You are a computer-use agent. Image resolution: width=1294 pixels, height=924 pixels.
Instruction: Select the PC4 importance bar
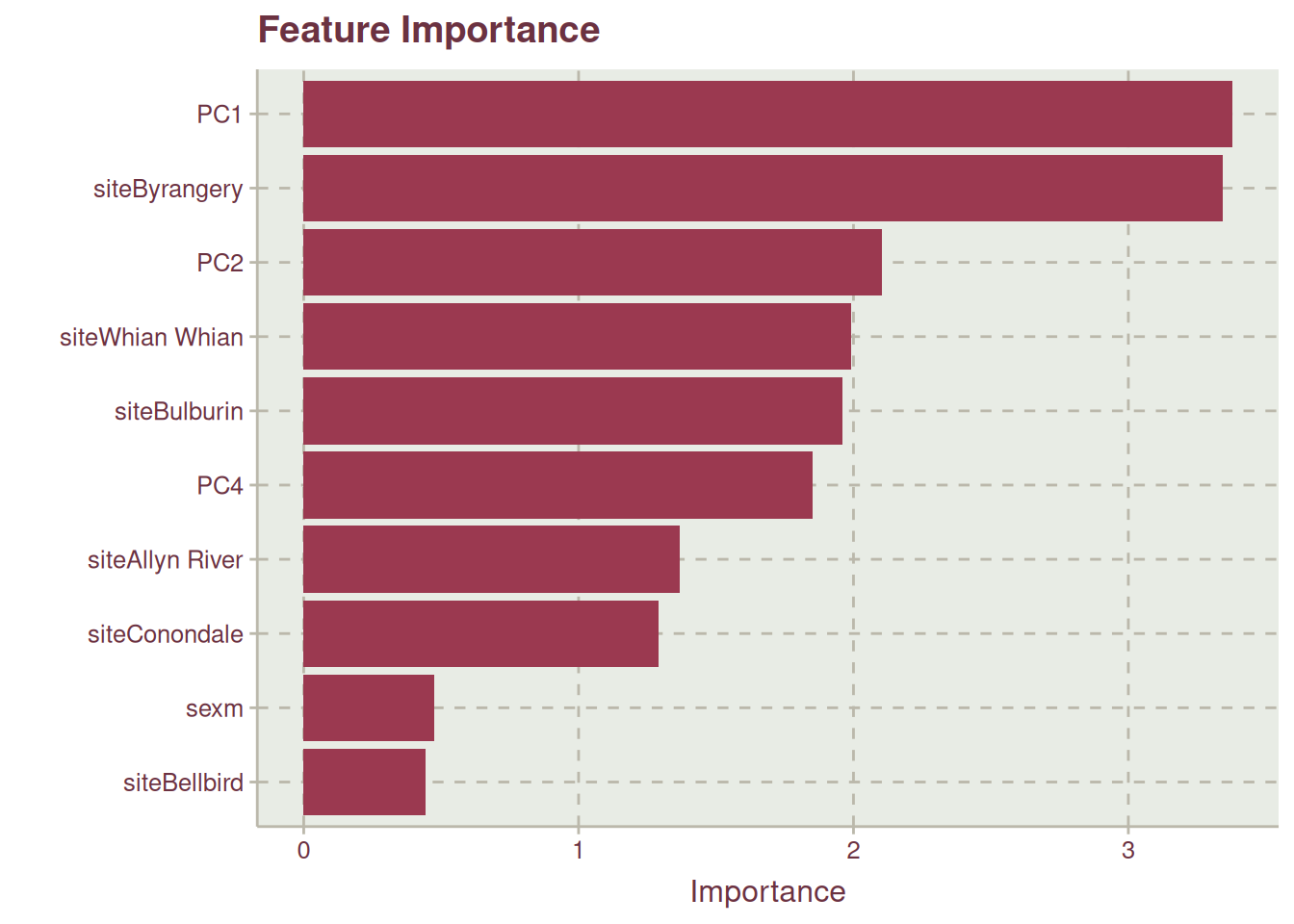[x=557, y=485]
